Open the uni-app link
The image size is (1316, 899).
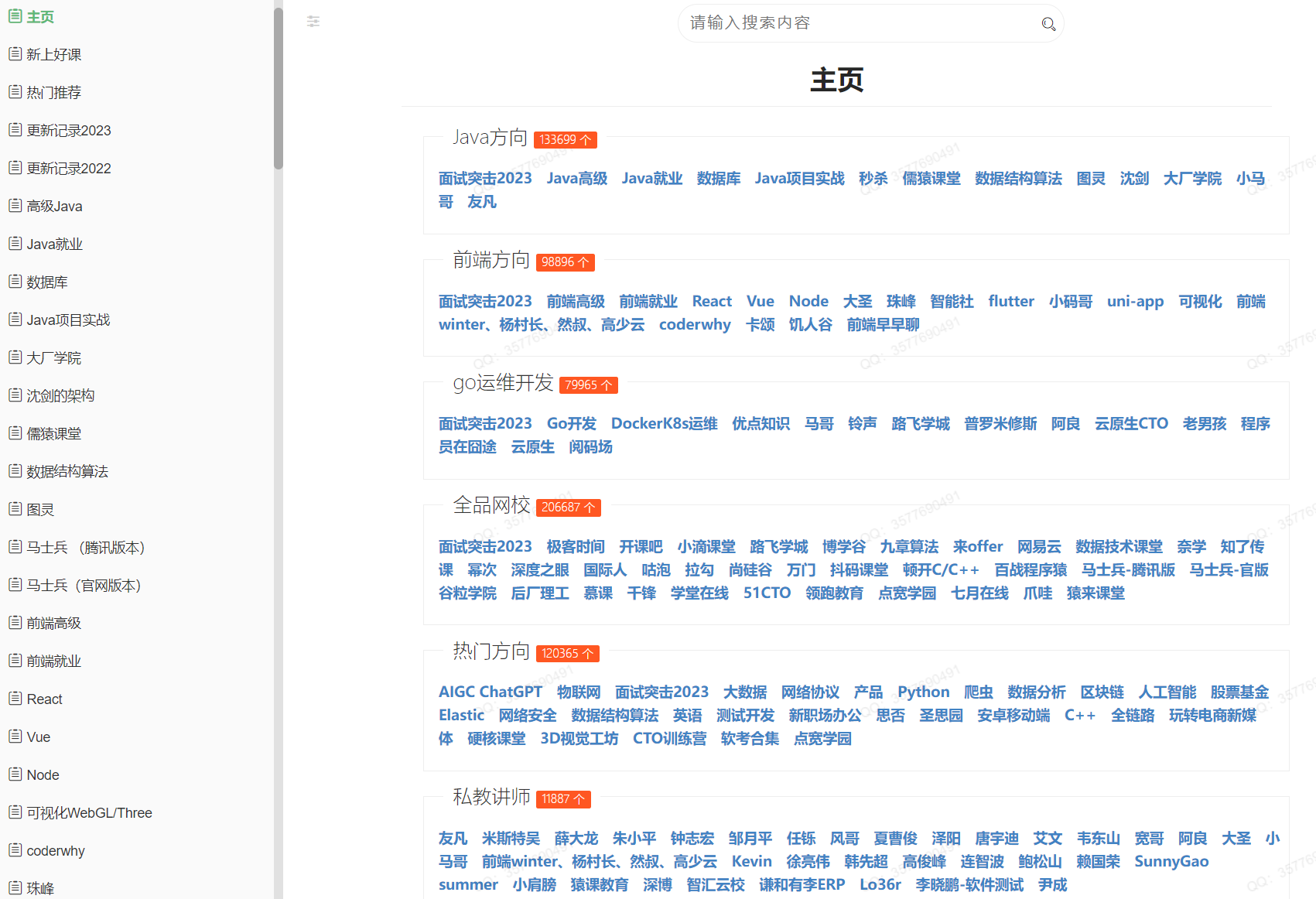pyautogui.click(x=1135, y=302)
